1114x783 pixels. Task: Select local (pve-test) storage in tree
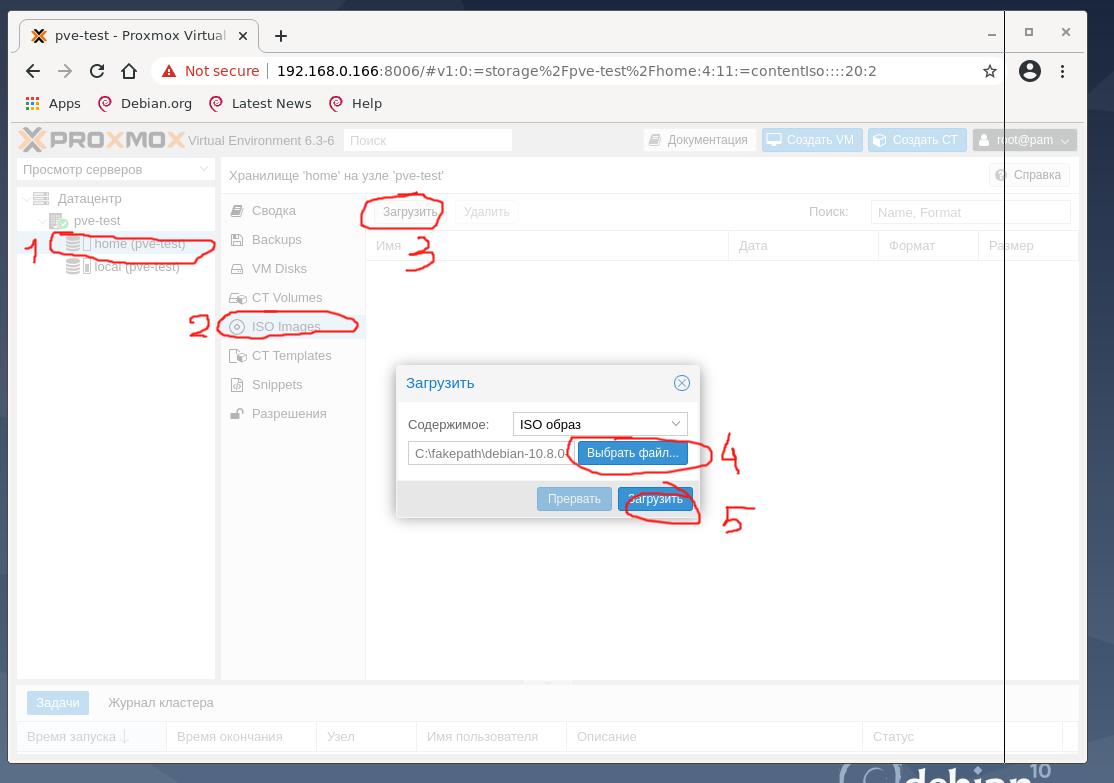coord(136,267)
